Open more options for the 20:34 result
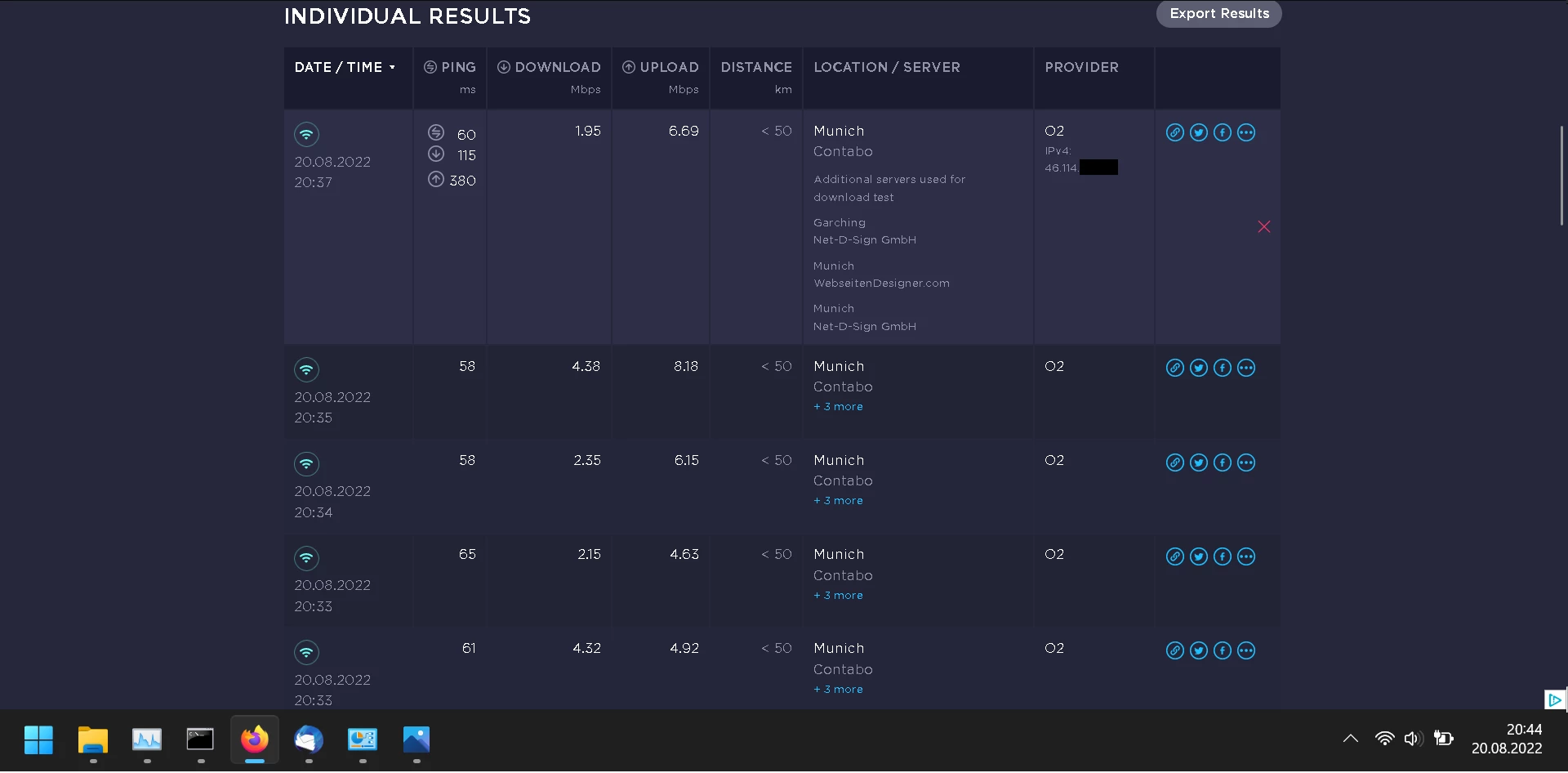 click(1245, 462)
